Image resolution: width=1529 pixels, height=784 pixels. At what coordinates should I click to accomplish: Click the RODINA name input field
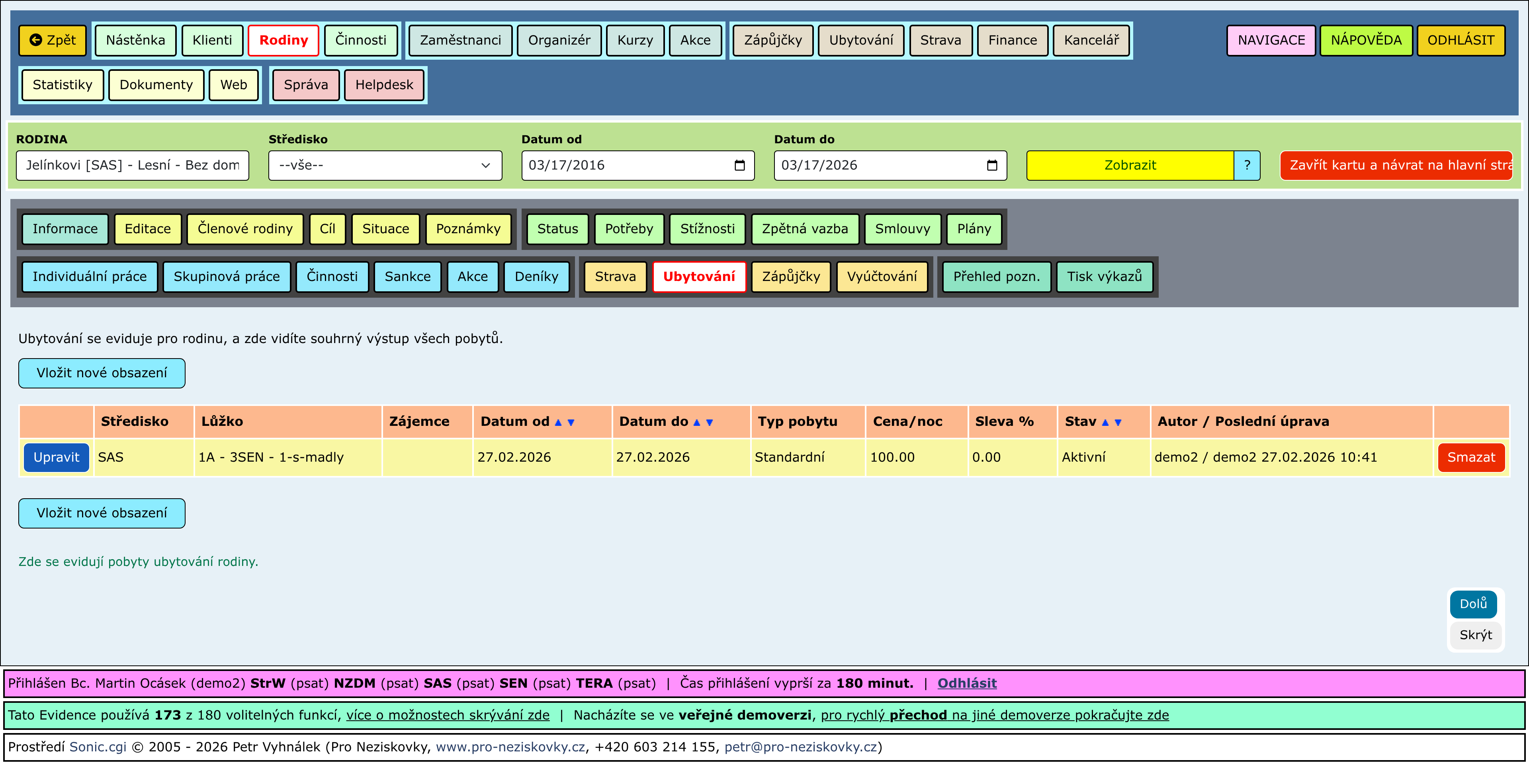[132, 166]
